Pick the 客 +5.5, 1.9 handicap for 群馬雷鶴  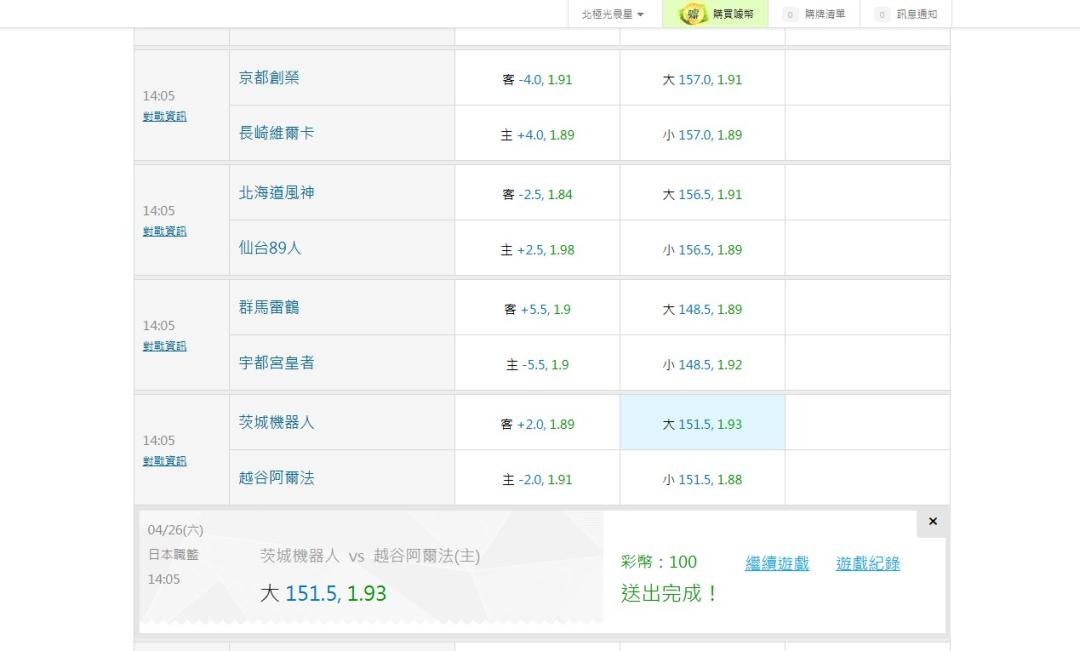click(537, 309)
